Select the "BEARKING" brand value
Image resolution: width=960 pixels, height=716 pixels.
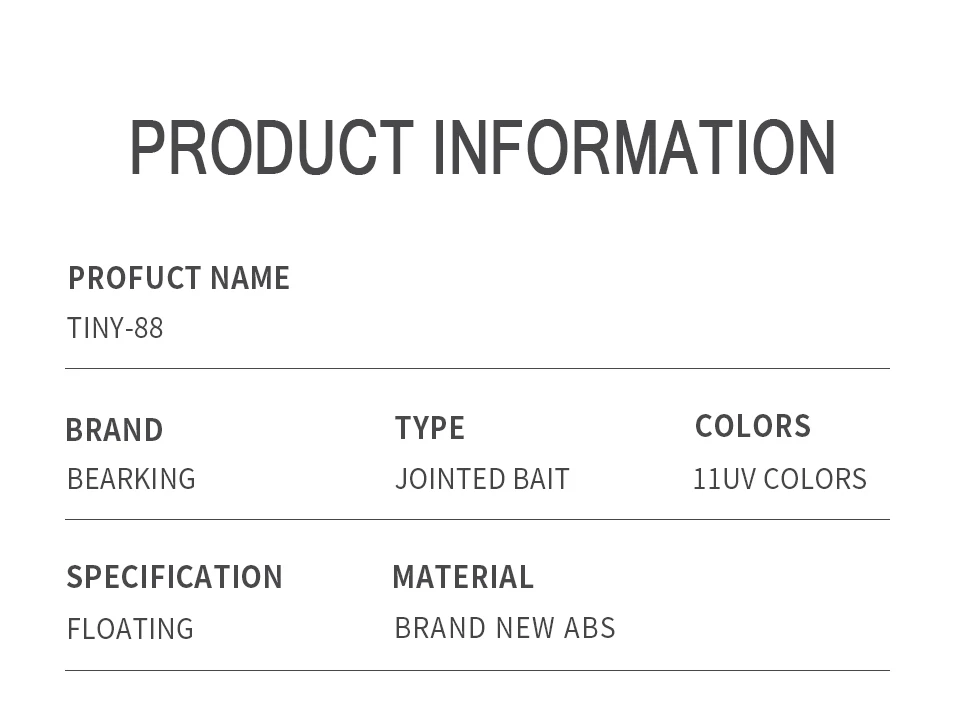pos(131,479)
